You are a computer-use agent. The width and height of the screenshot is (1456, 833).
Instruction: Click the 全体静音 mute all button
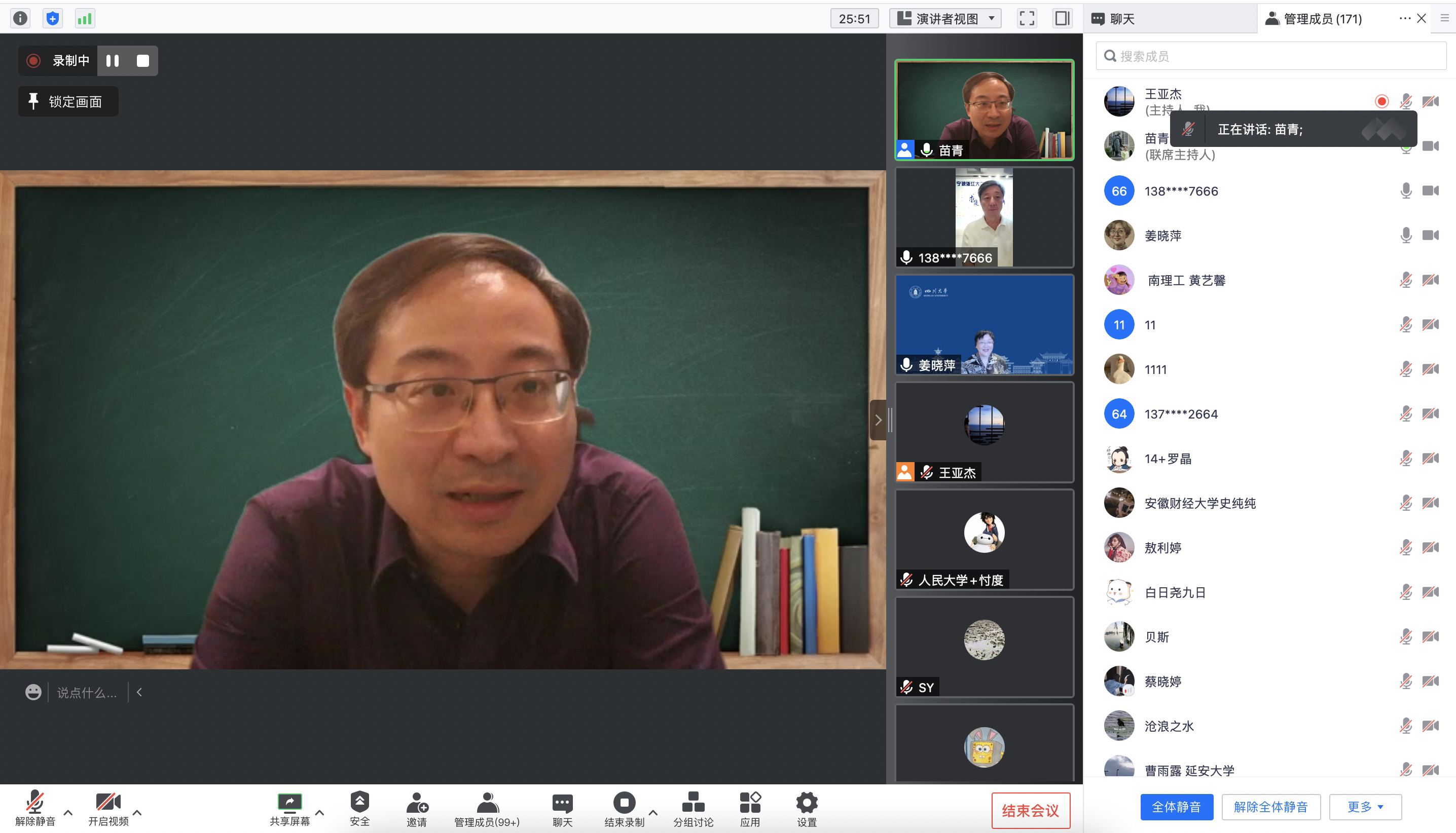(x=1176, y=807)
